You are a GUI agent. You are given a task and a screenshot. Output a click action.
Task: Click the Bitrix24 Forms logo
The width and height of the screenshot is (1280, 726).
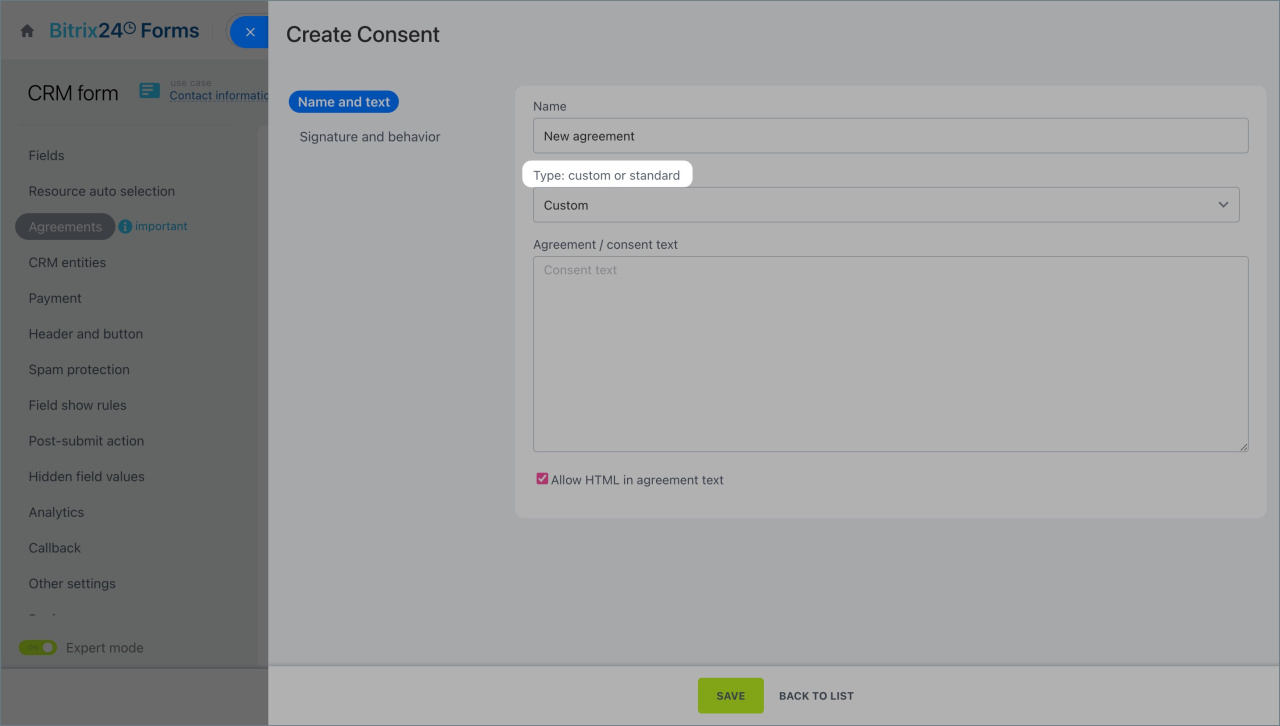click(x=124, y=31)
